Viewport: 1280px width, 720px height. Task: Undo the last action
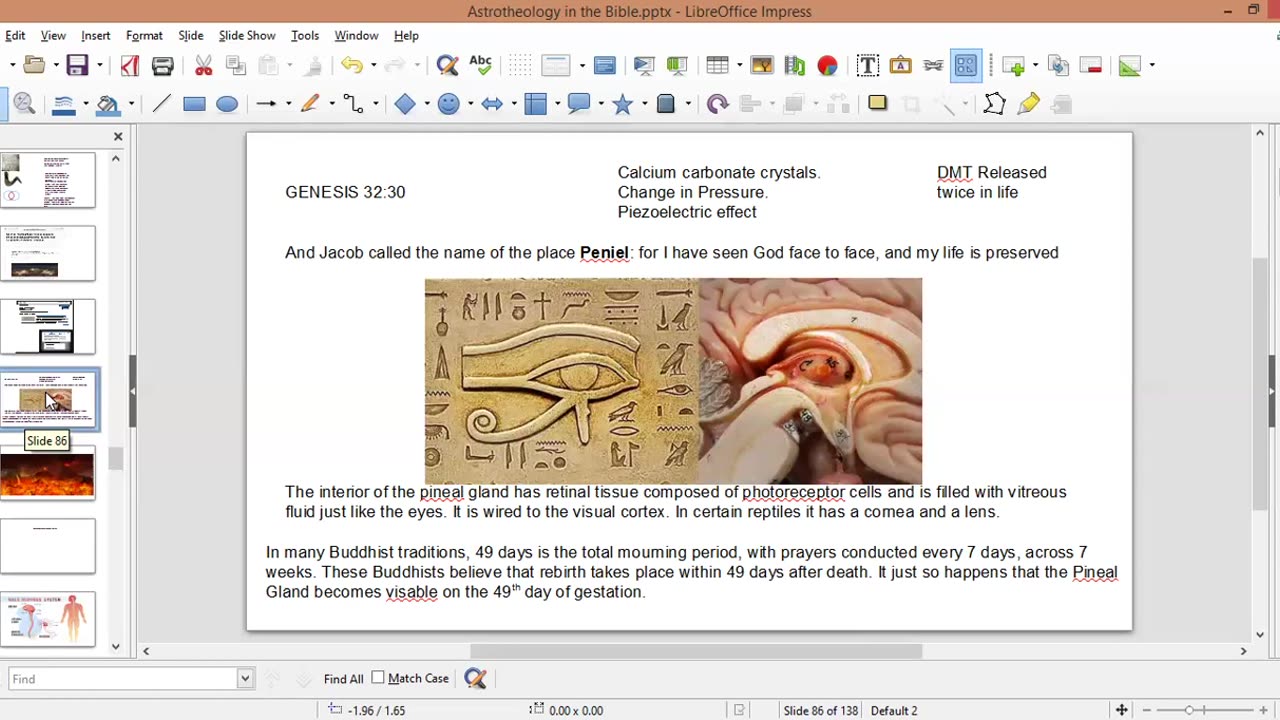pyautogui.click(x=351, y=66)
